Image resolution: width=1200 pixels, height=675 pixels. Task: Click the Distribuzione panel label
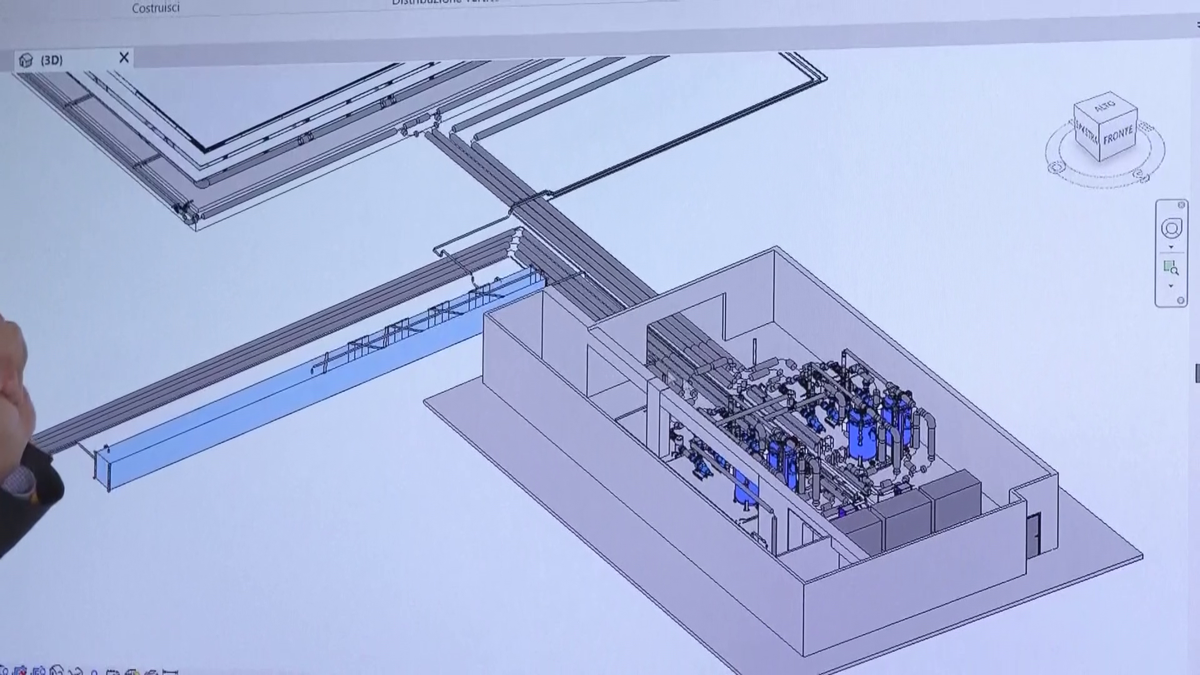click(440, 3)
